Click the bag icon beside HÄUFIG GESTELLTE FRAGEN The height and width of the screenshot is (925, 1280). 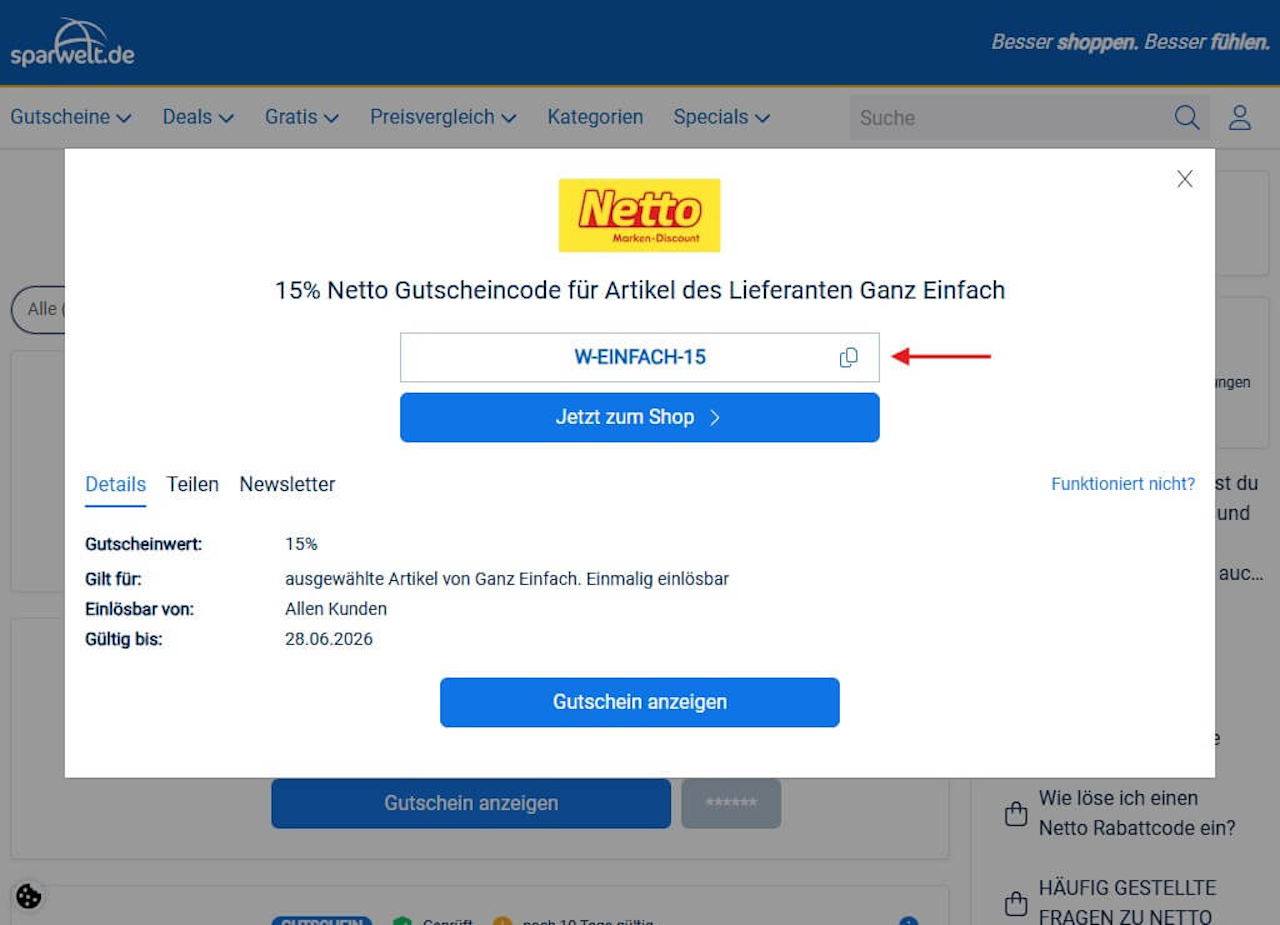click(x=1015, y=903)
